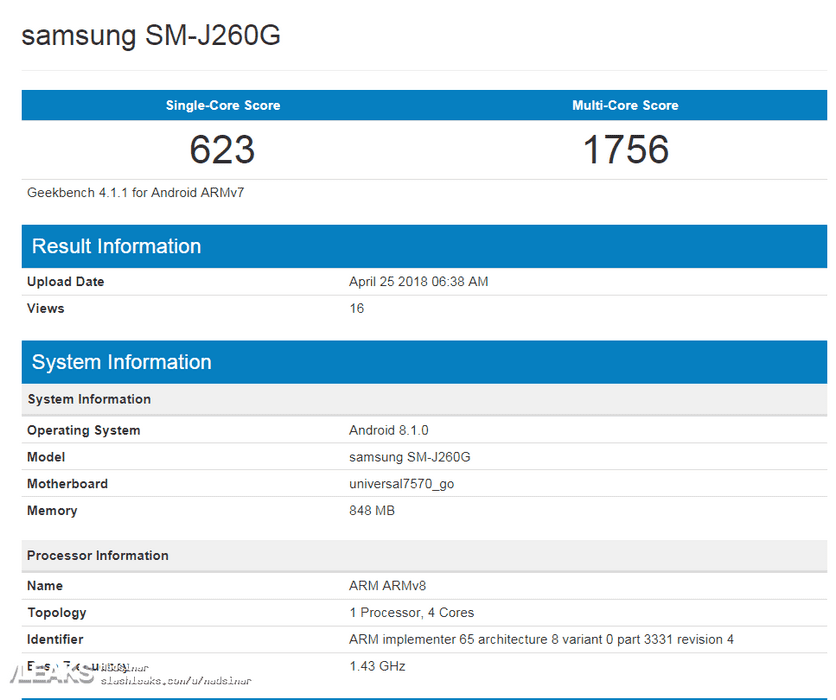The height and width of the screenshot is (700, 836).
Task: Expand the Processor Information subsection
Action: click(x=97, y=555)
